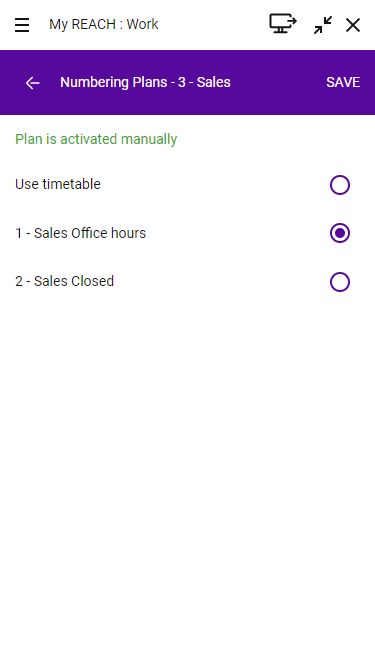Click the 2 - Sales Closed label
Viewport: 375px width, 667px height.
[x=65, y=281]
